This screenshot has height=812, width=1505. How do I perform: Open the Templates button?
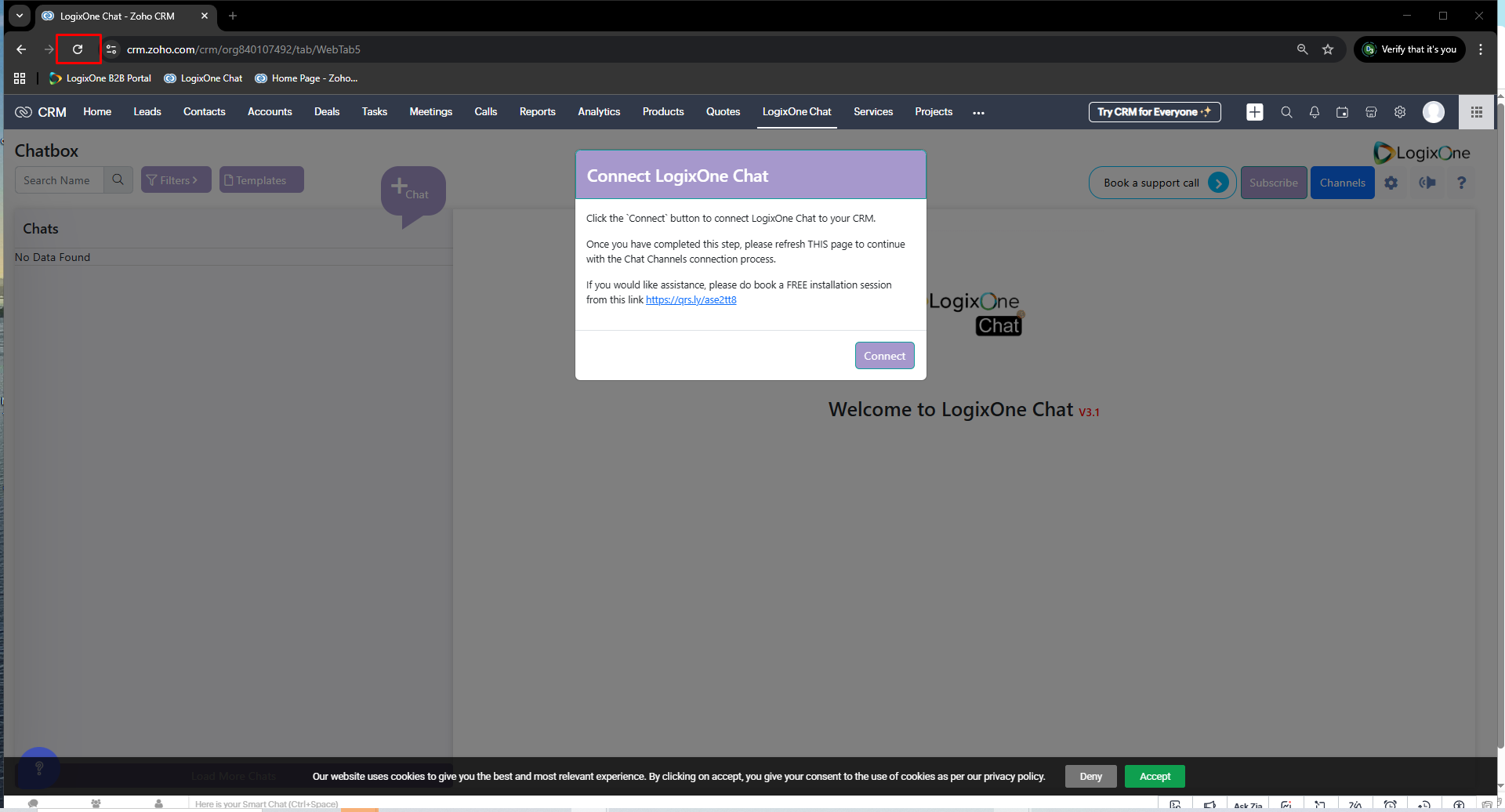coord(262,180)
